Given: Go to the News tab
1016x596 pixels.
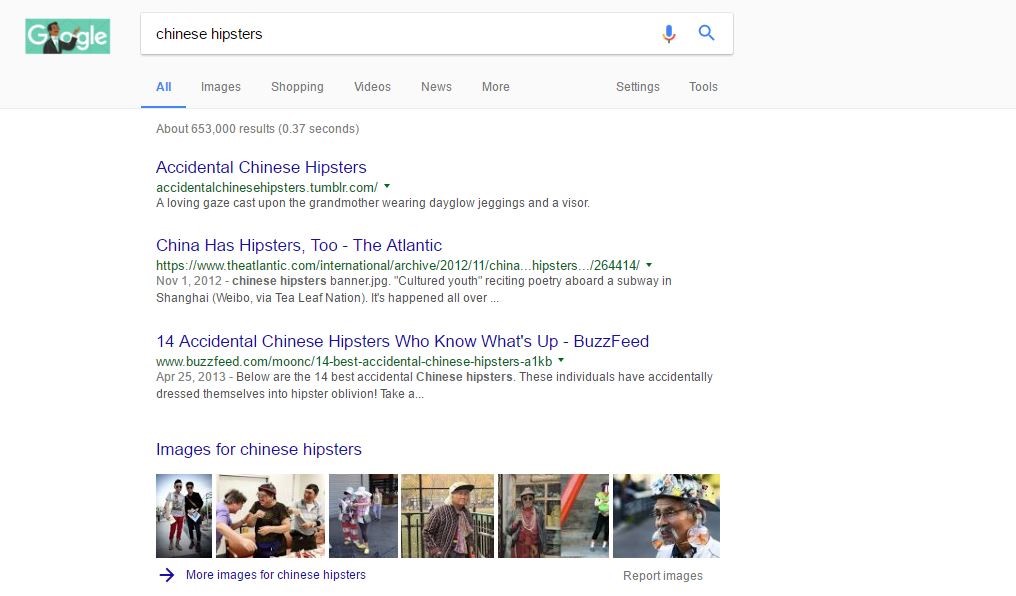Looking at the screenshot, I should click(436, 87).
